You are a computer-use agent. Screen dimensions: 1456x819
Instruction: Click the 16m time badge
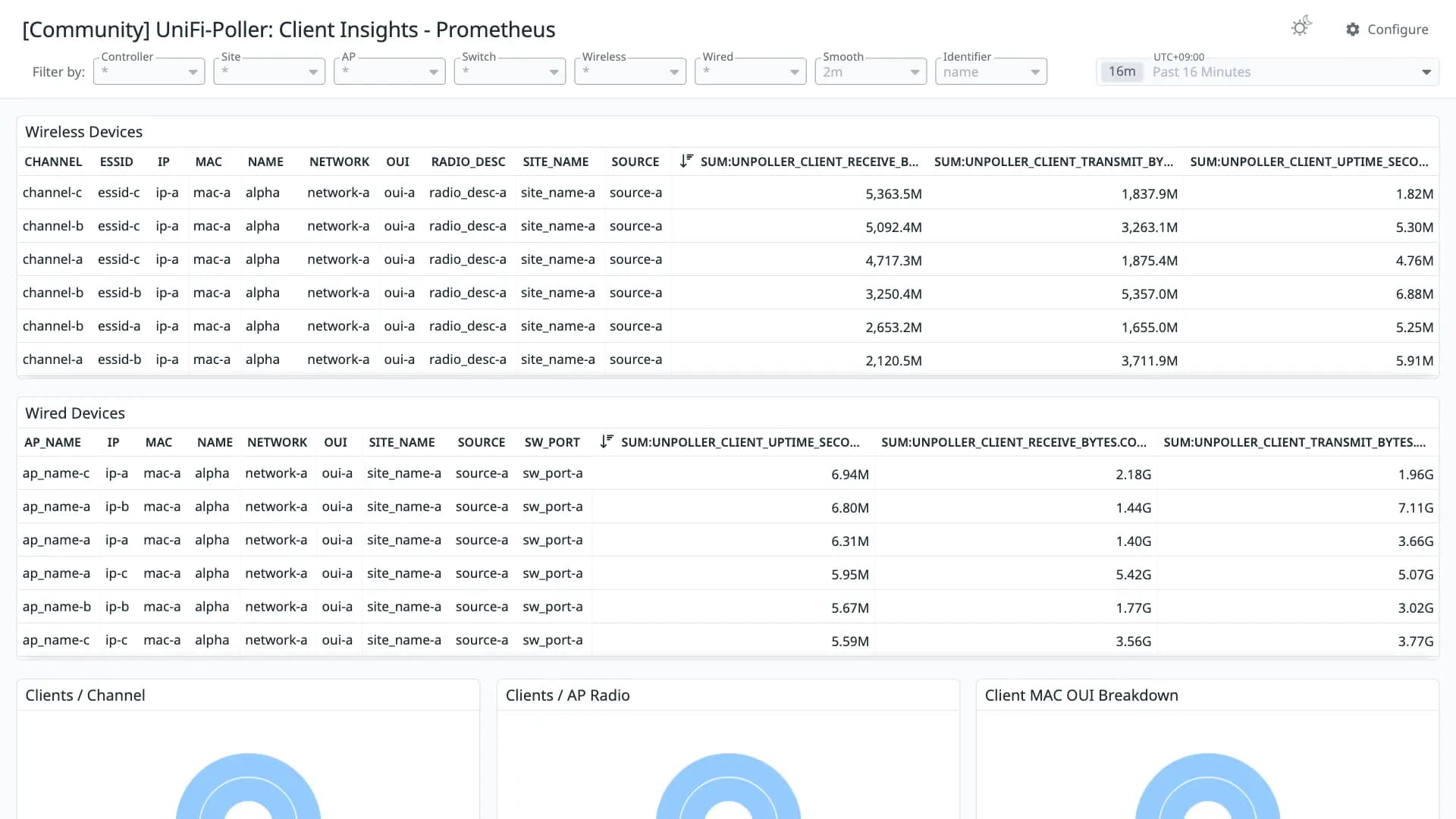tap(1122, 71)
